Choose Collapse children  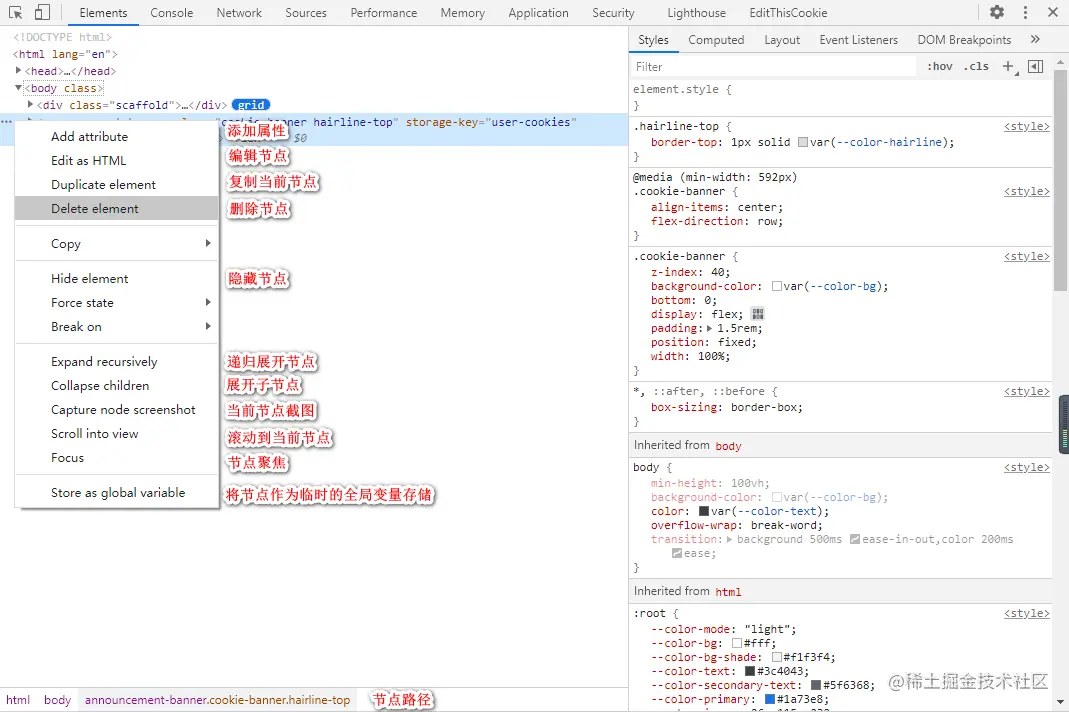[x=117, y=385]
